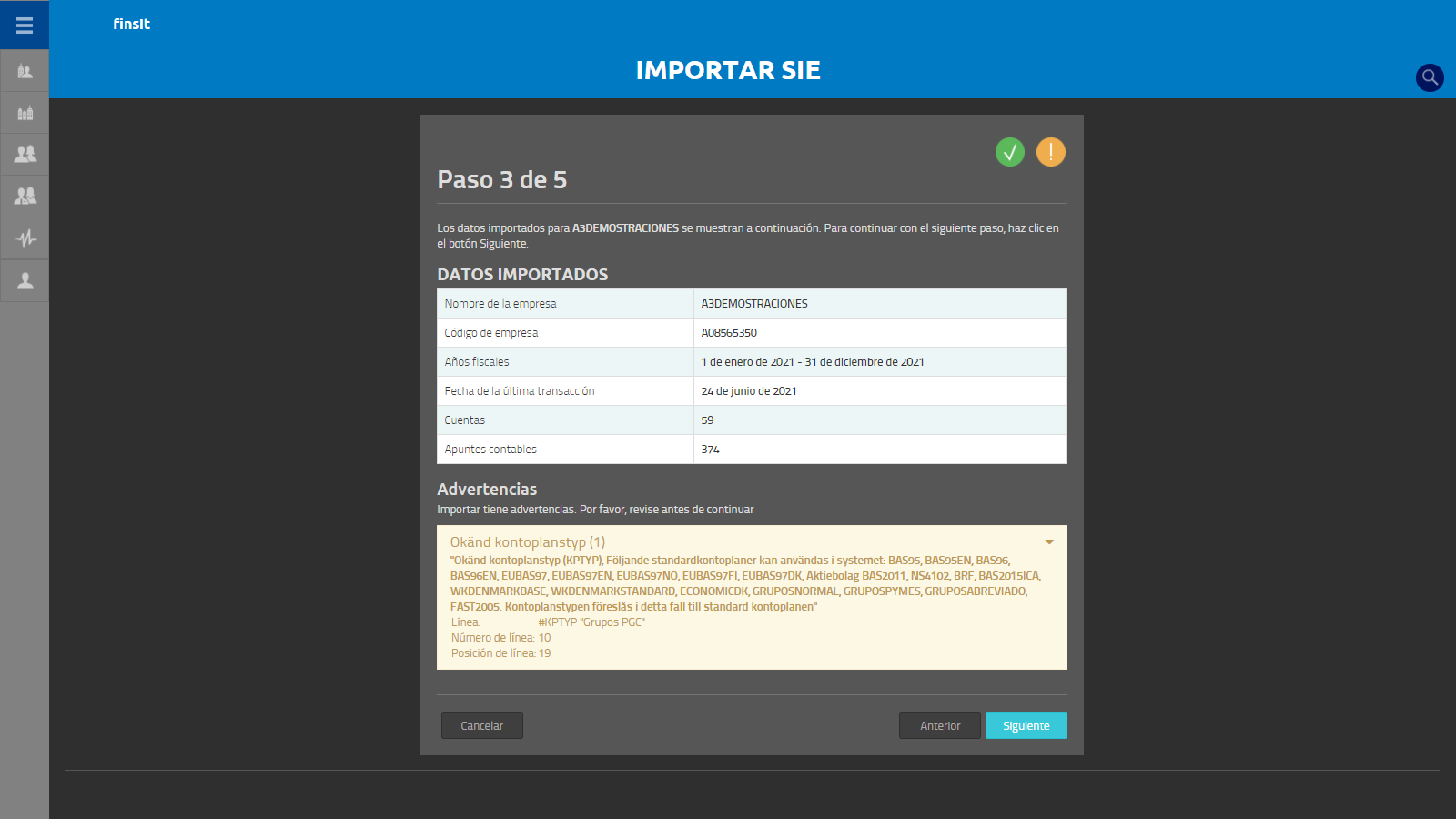Viewport: 1456px width, 819px height.
Task: Click the company code A08565350
Action: pyautogui.click(x=729, y=333)
